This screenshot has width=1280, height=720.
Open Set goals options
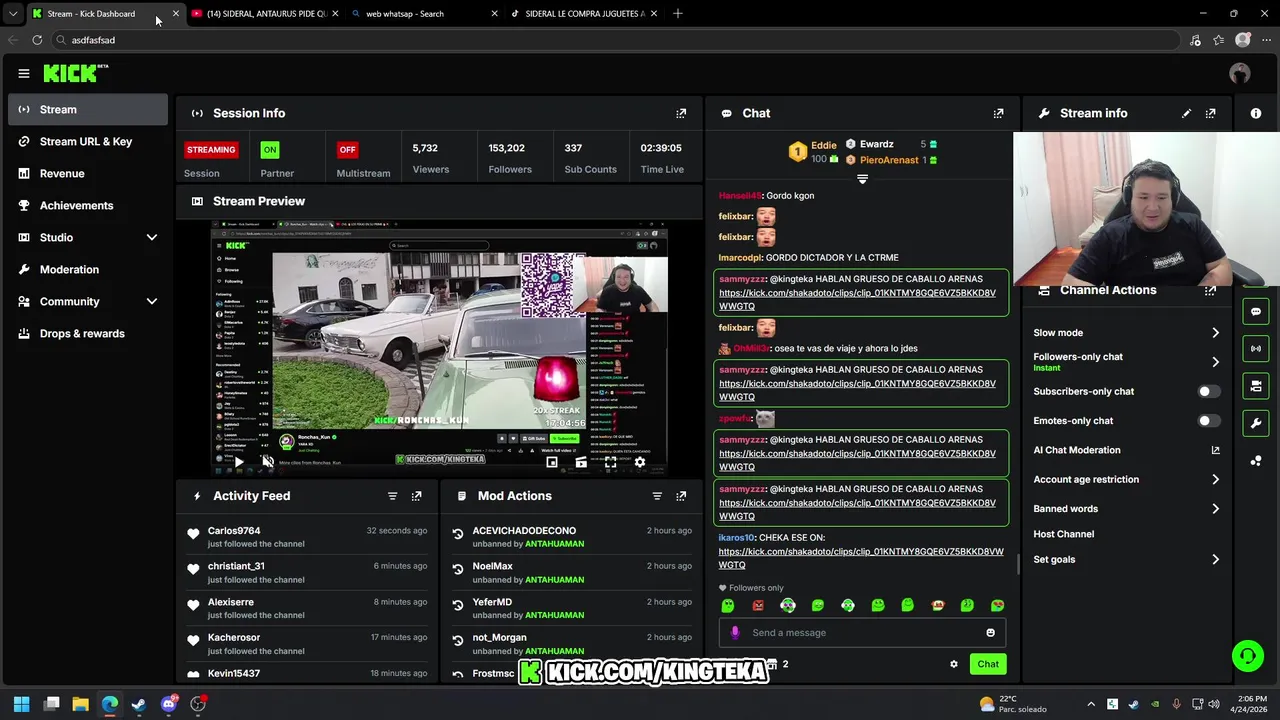[x=1126, y=560]
